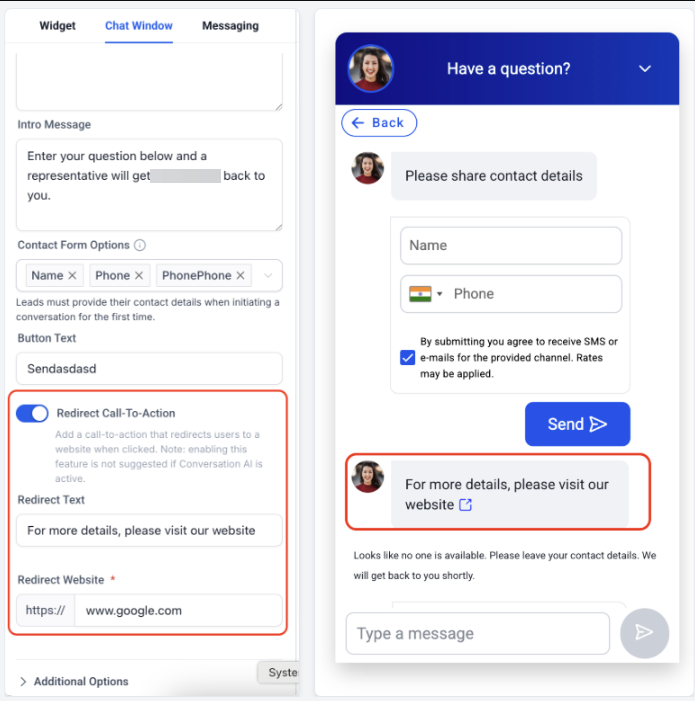Click the Contact Form Options info icon

click(140, 245)
